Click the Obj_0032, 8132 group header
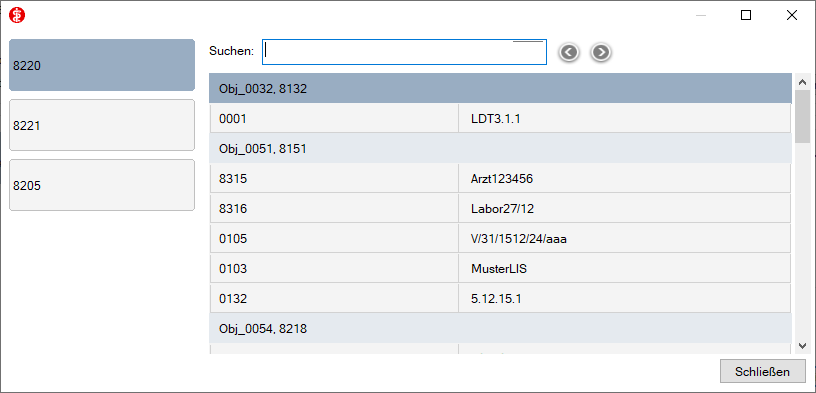 click(x=500, y=88)
